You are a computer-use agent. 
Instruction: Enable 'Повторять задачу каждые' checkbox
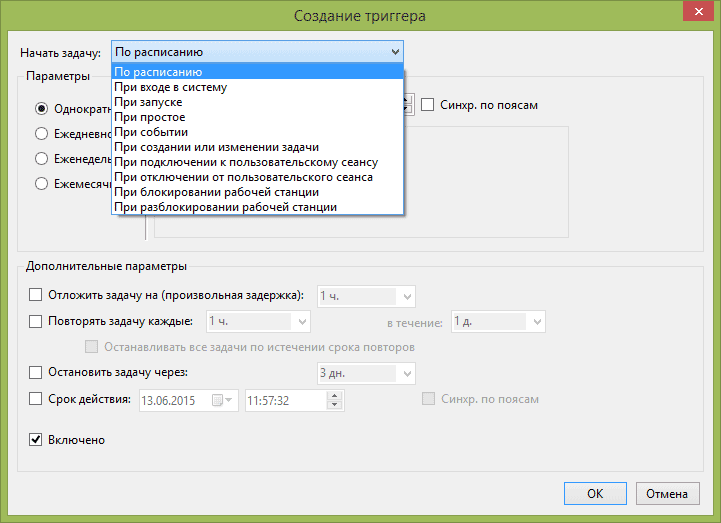[x=35, y=321]
